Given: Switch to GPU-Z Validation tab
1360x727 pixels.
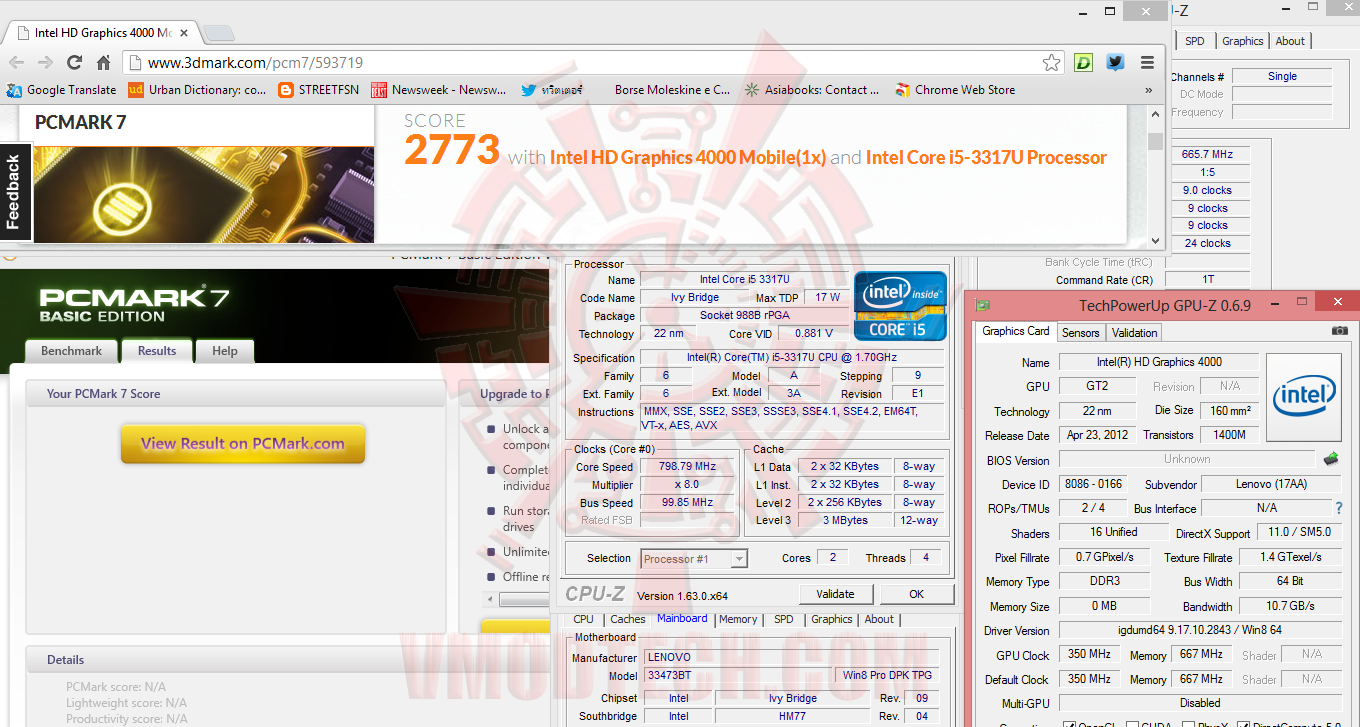Looking at the screenshot, I should click(1134, 333).
